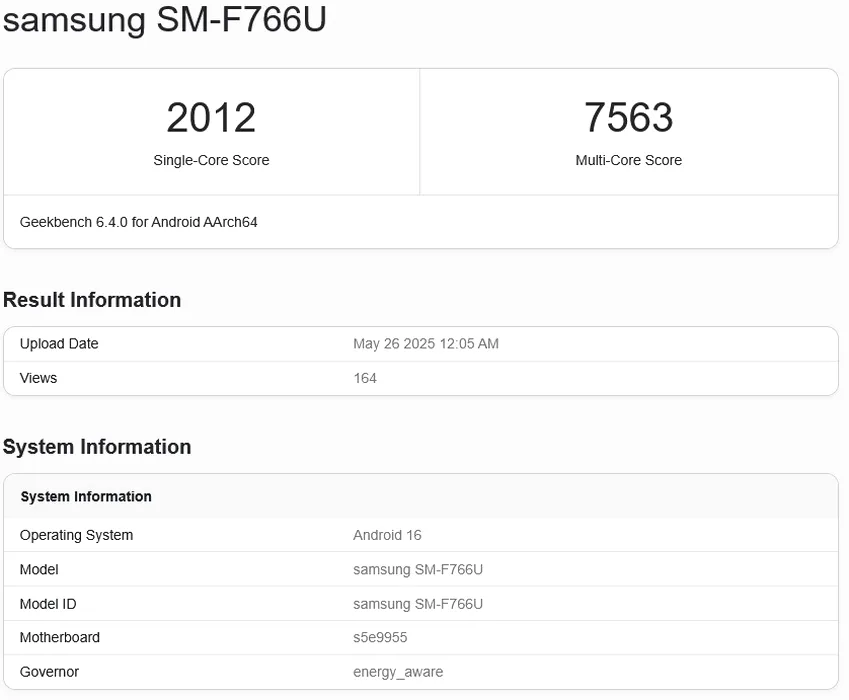Select the 164 views count
This screenshot has width=849, height=700.
tap(365, 378)
